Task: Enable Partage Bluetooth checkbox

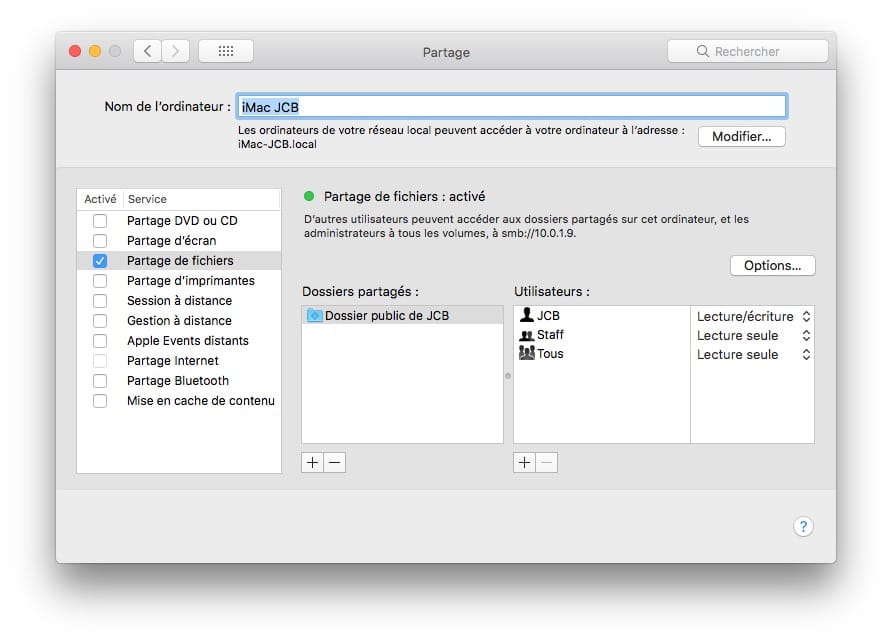Action: coord(100,381)
